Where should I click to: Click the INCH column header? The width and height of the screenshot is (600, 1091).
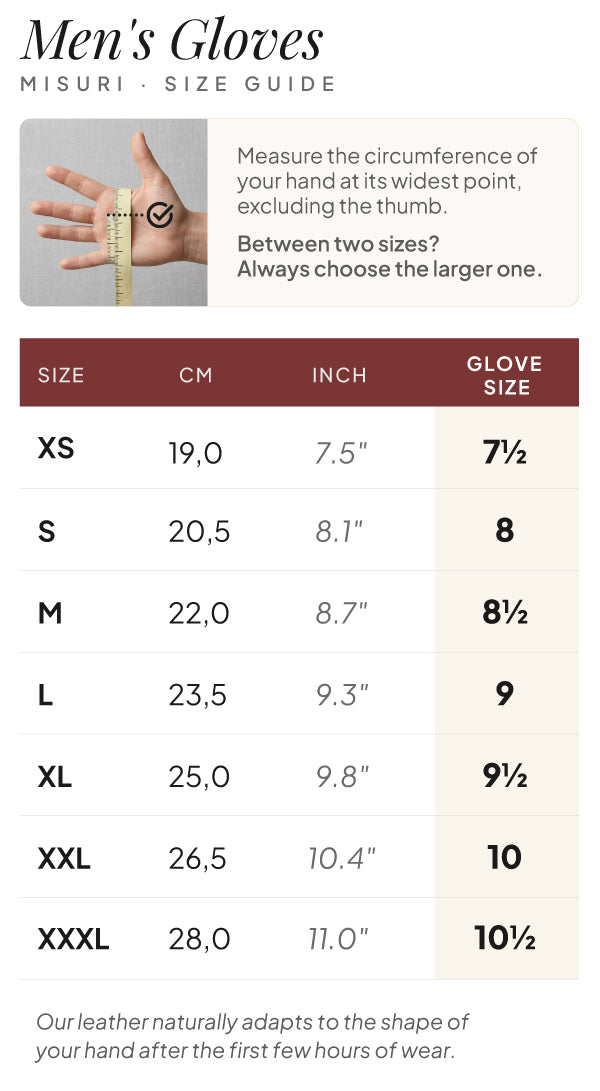tap(339, 375)
